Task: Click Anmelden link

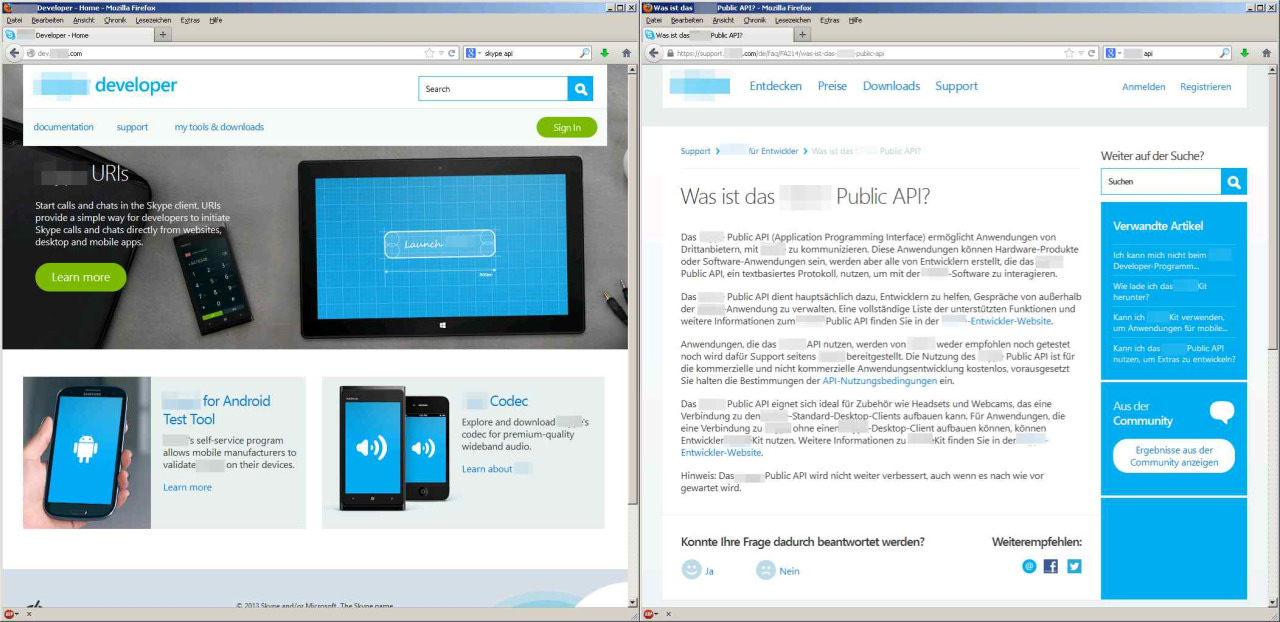Action: pyautogui.click(x=1144, y=87)
